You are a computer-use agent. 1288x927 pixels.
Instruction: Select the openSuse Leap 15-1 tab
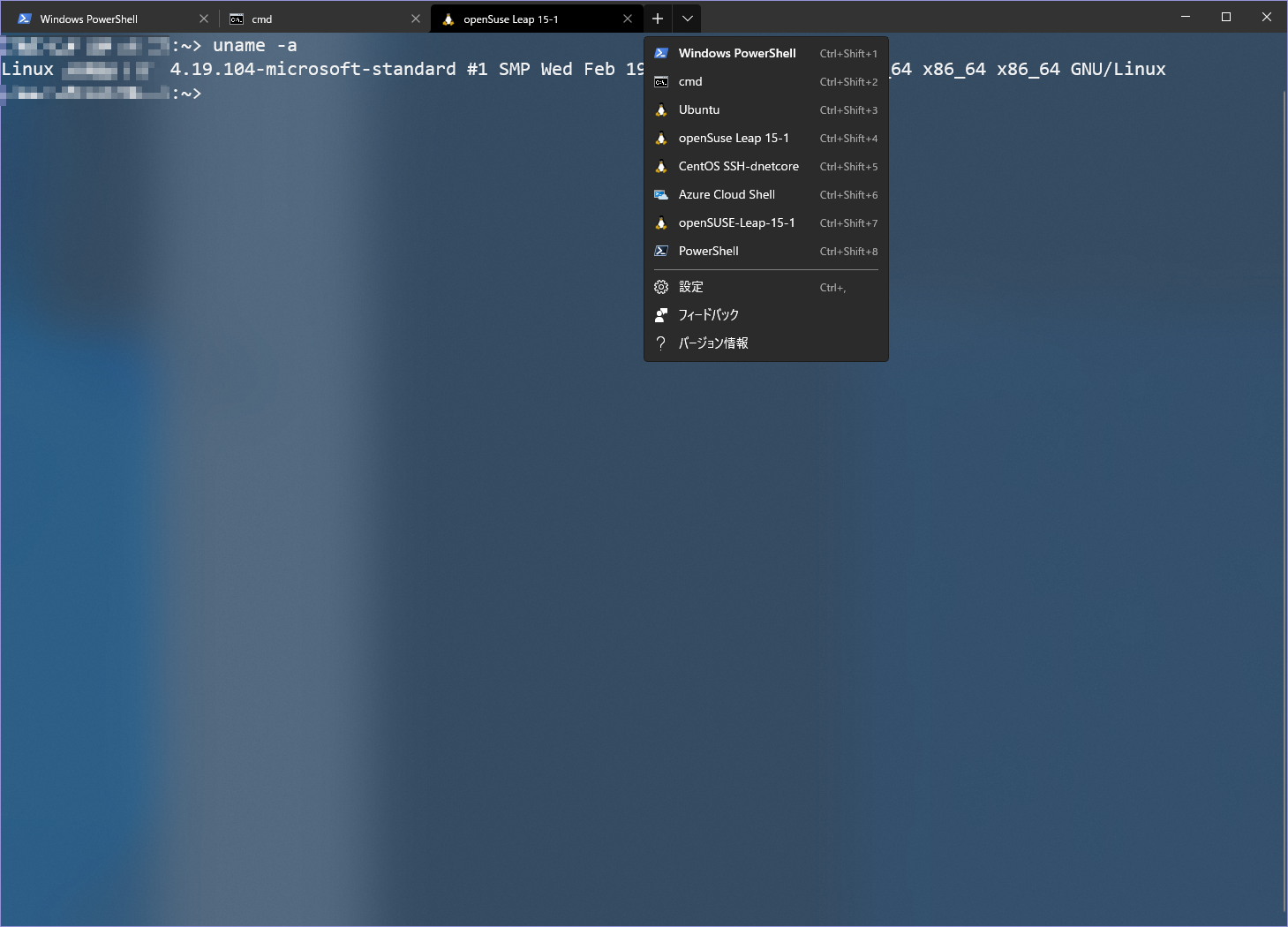point(537,19)
